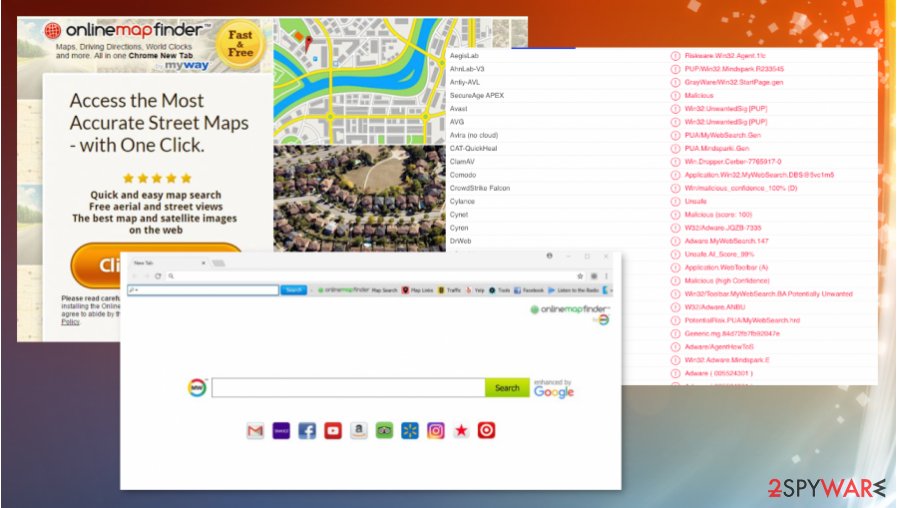Click PUA.Mindspark.Gen detection text

(x=716, y=148)
